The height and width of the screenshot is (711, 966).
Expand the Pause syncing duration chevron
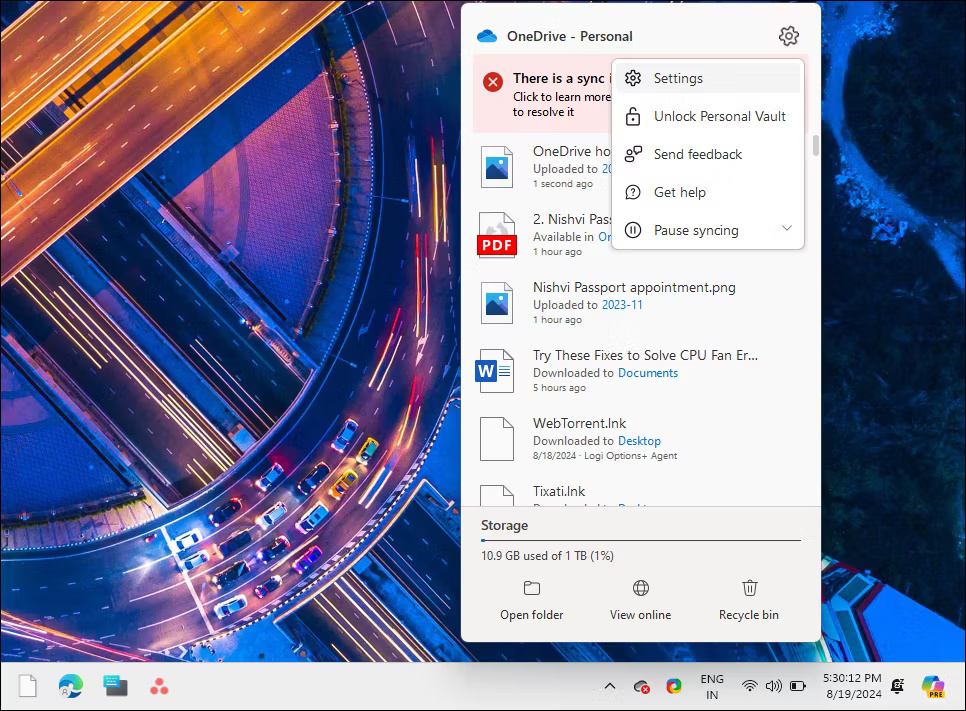tap(787, 230)
